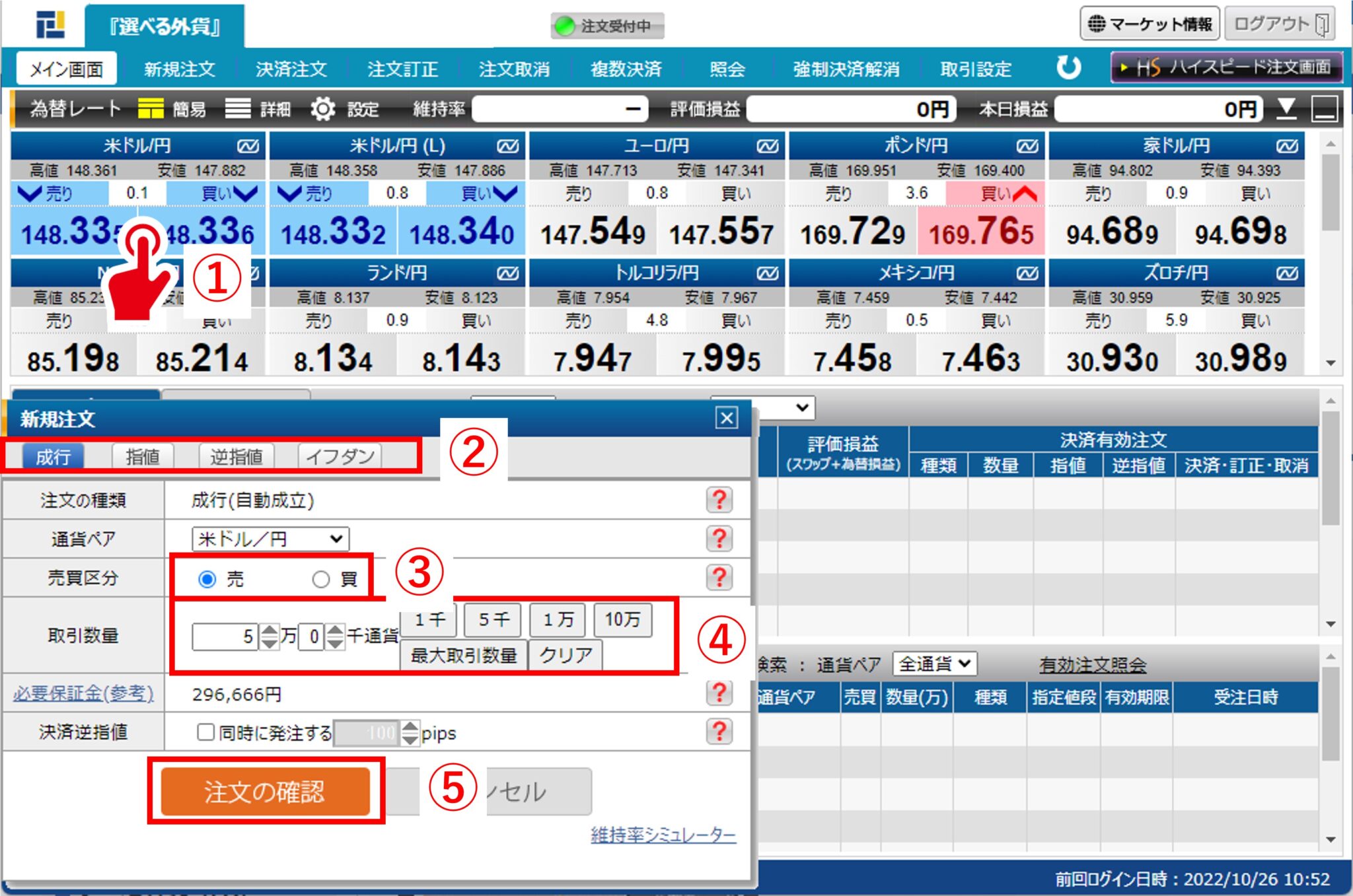Open 決済注文 in the navigation menu
The width and height of the screenshot is (1353, 896).
pos(291,69)
